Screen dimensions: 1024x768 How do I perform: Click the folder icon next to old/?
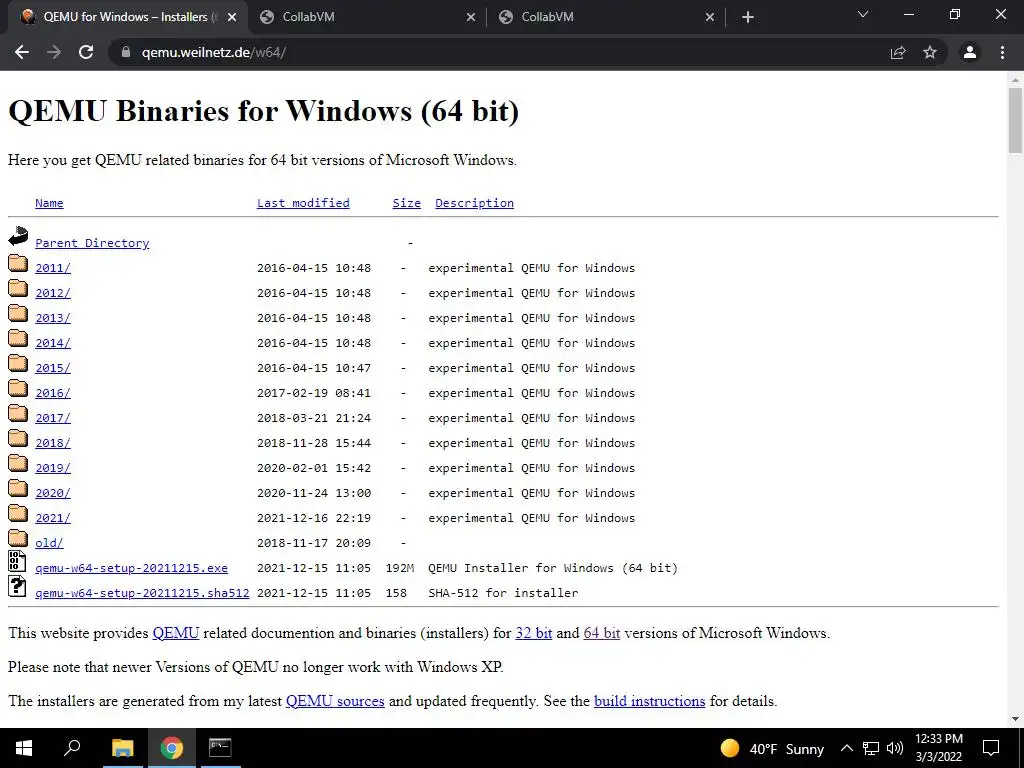(x=18, y=538)
